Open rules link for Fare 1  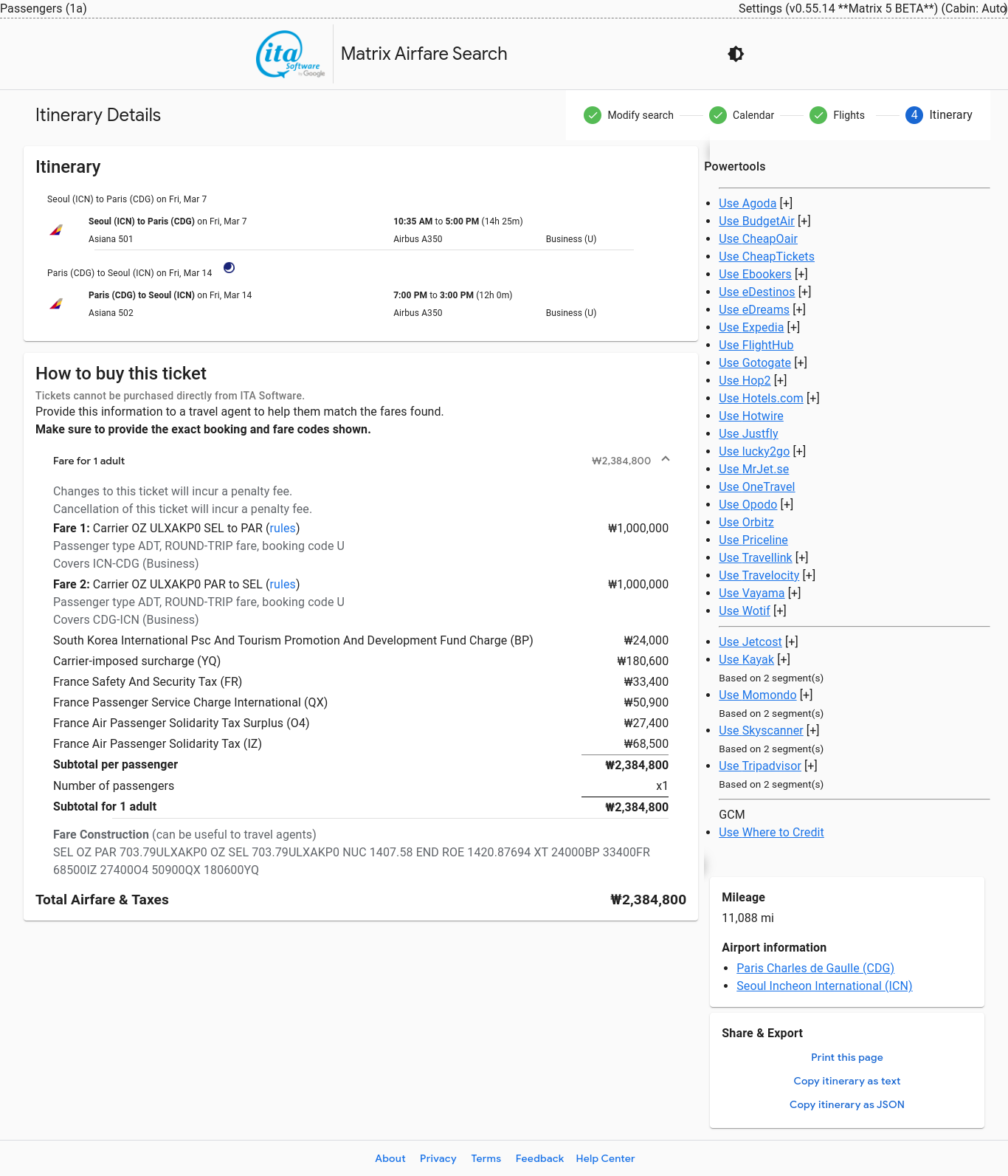click(283, 529)
